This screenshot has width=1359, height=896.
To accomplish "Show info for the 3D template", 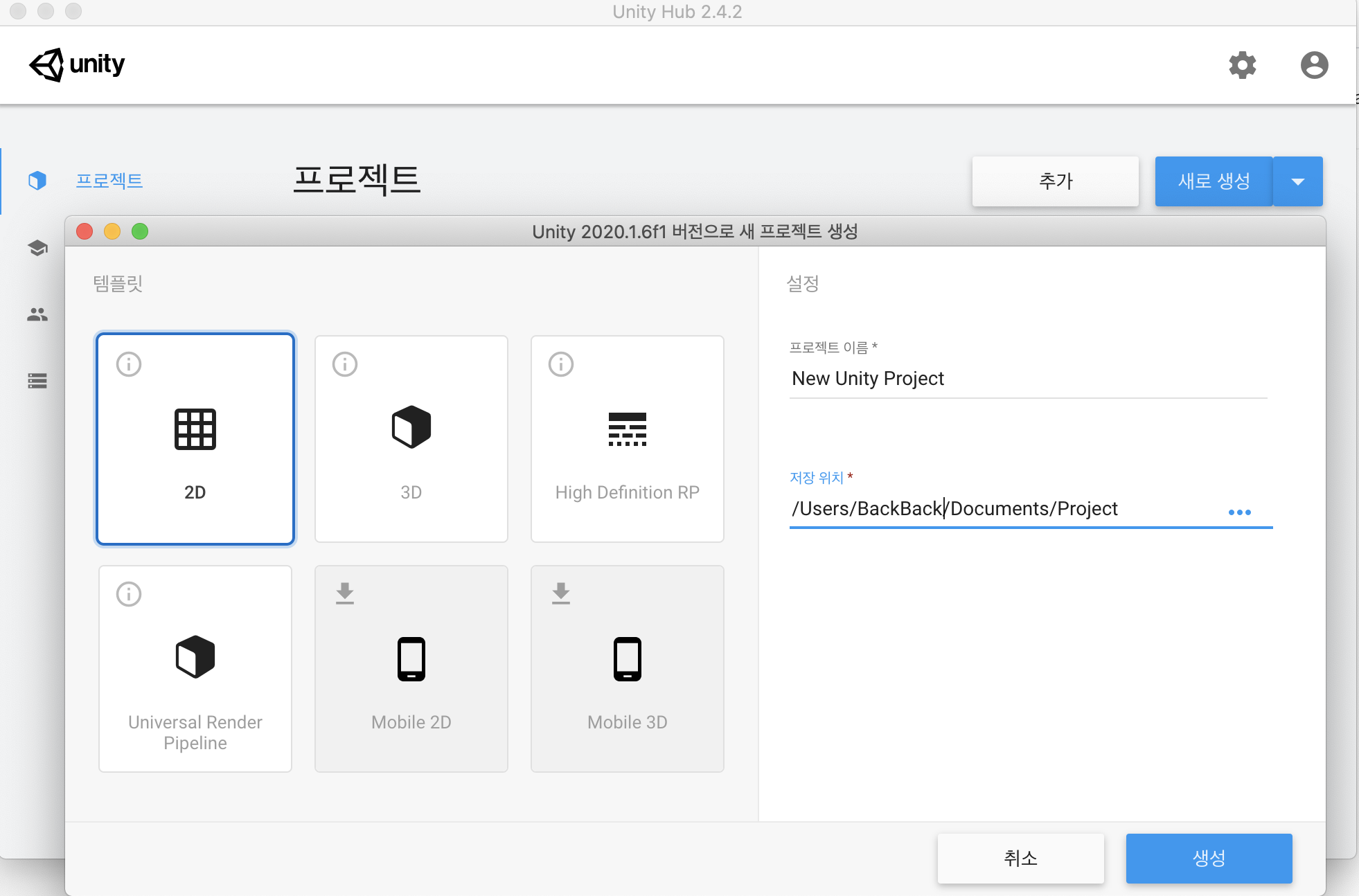I will click(345, 364).
